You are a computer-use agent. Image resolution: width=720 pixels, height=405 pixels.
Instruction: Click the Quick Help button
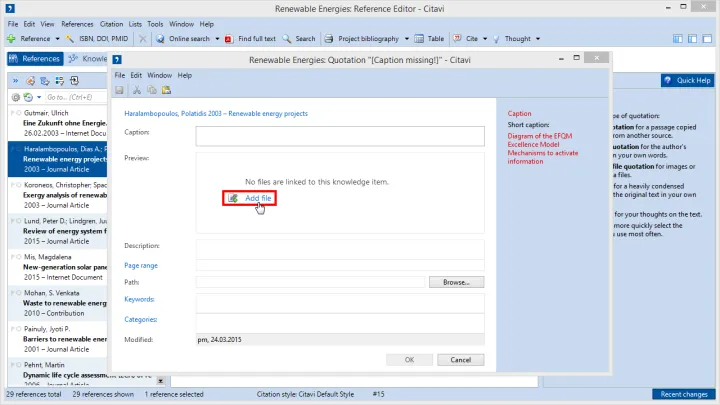coord(687,80)
